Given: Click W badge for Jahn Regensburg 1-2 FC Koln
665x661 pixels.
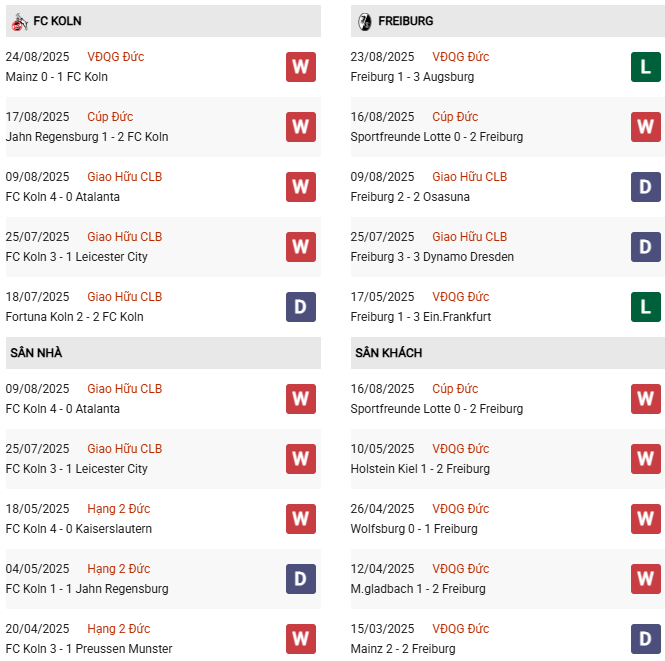Looking at the screenshot, I should point(300,127).
